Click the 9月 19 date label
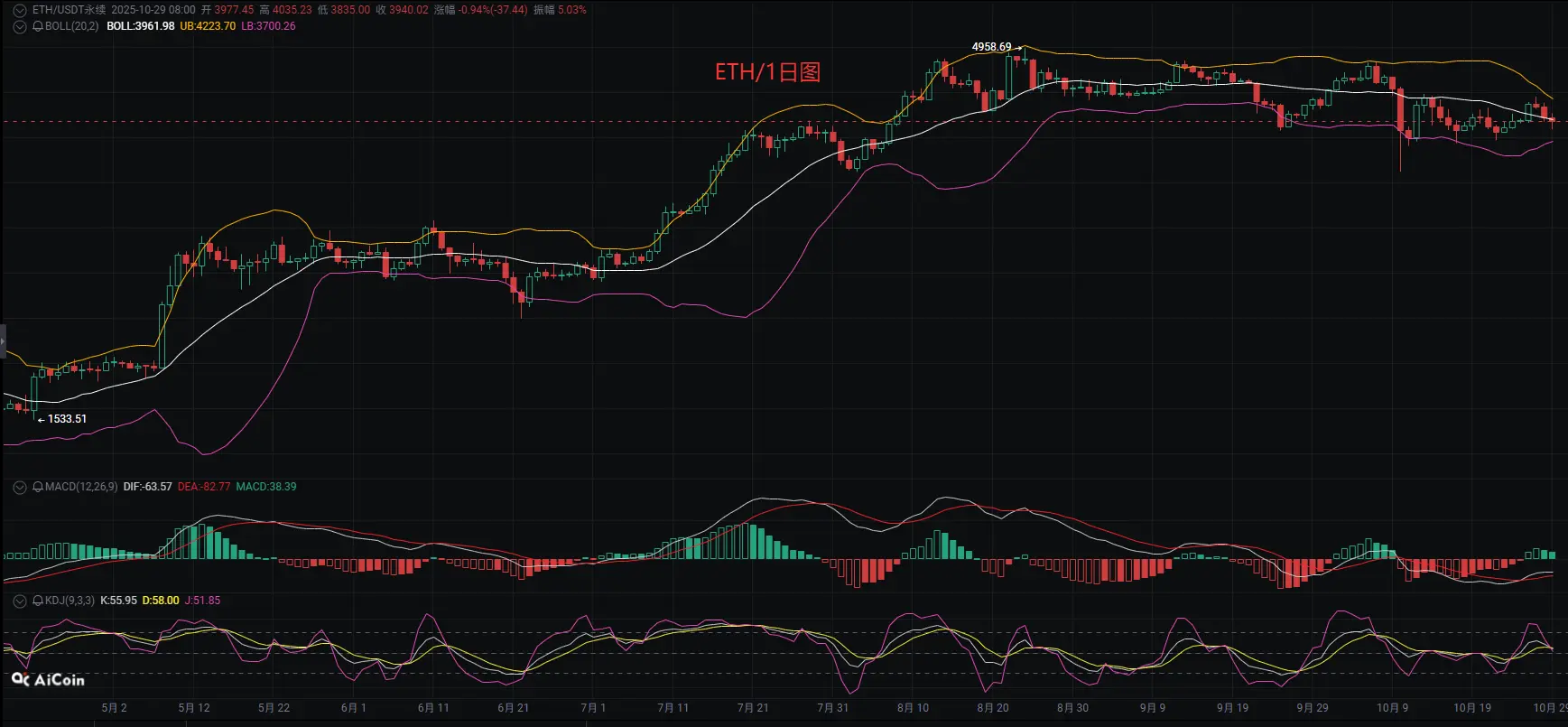Image resolution: width=1568 pixels, height=727 pixels. (1232, 708)
